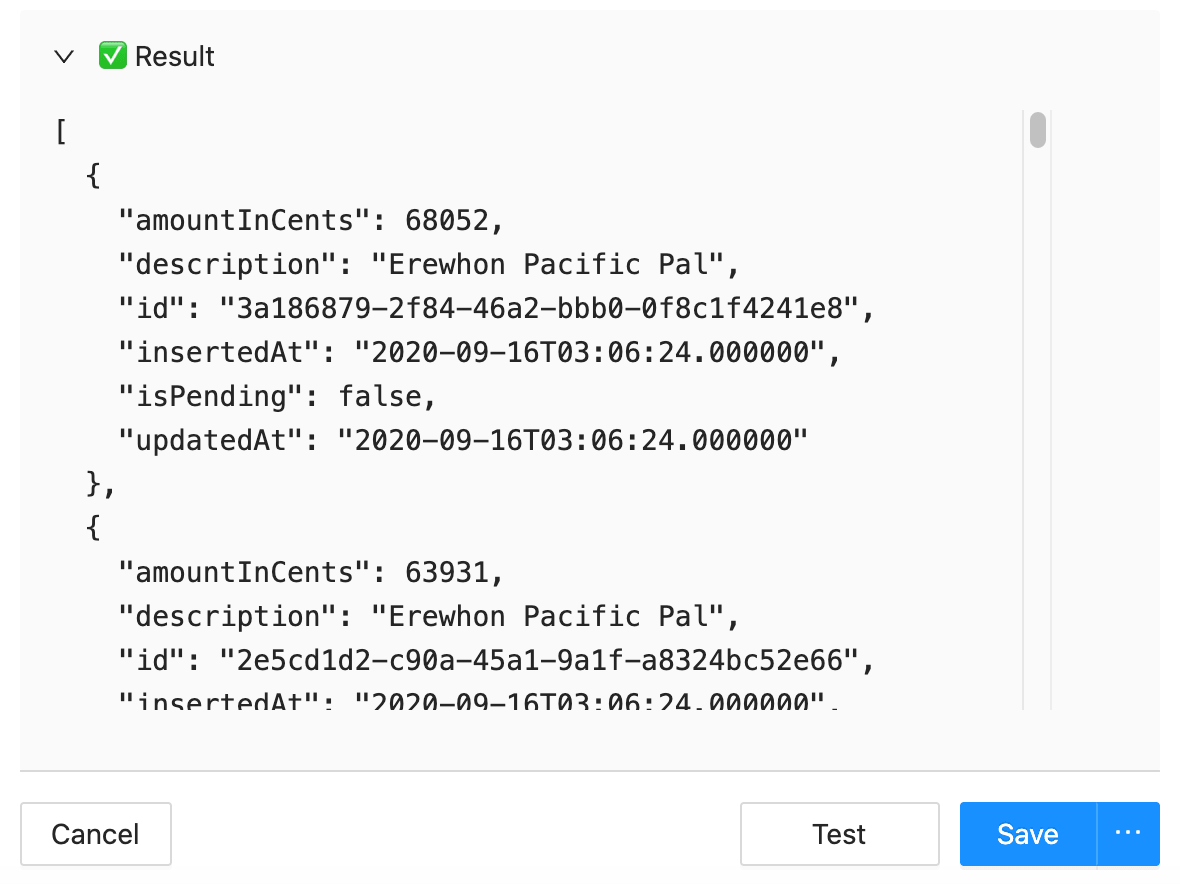Click the id 3a186879-2f84-46a2-bbb0-0f8c1f4241e8
This screenshot has height=884, width=1180.
(538, 308)
